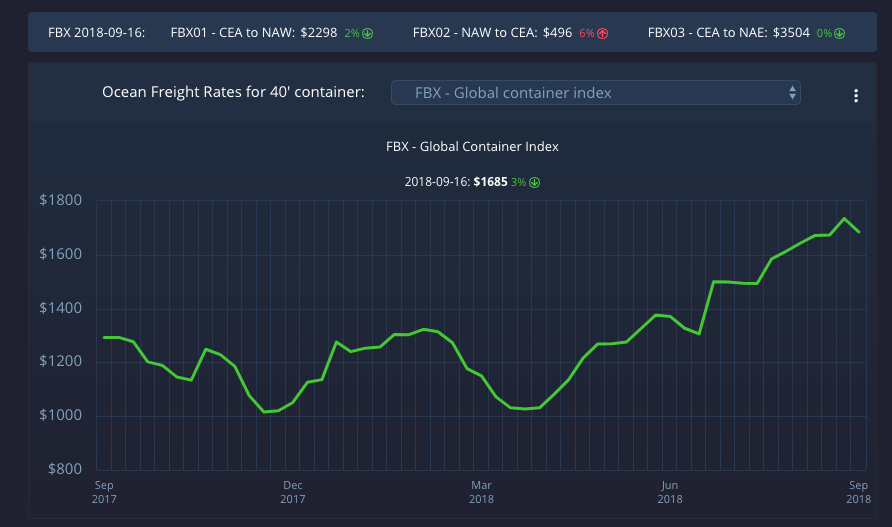This screenshot has height=527, width=892.
Task: Click the Jun 2018 x-axis label
Action: tap(669, 490)
